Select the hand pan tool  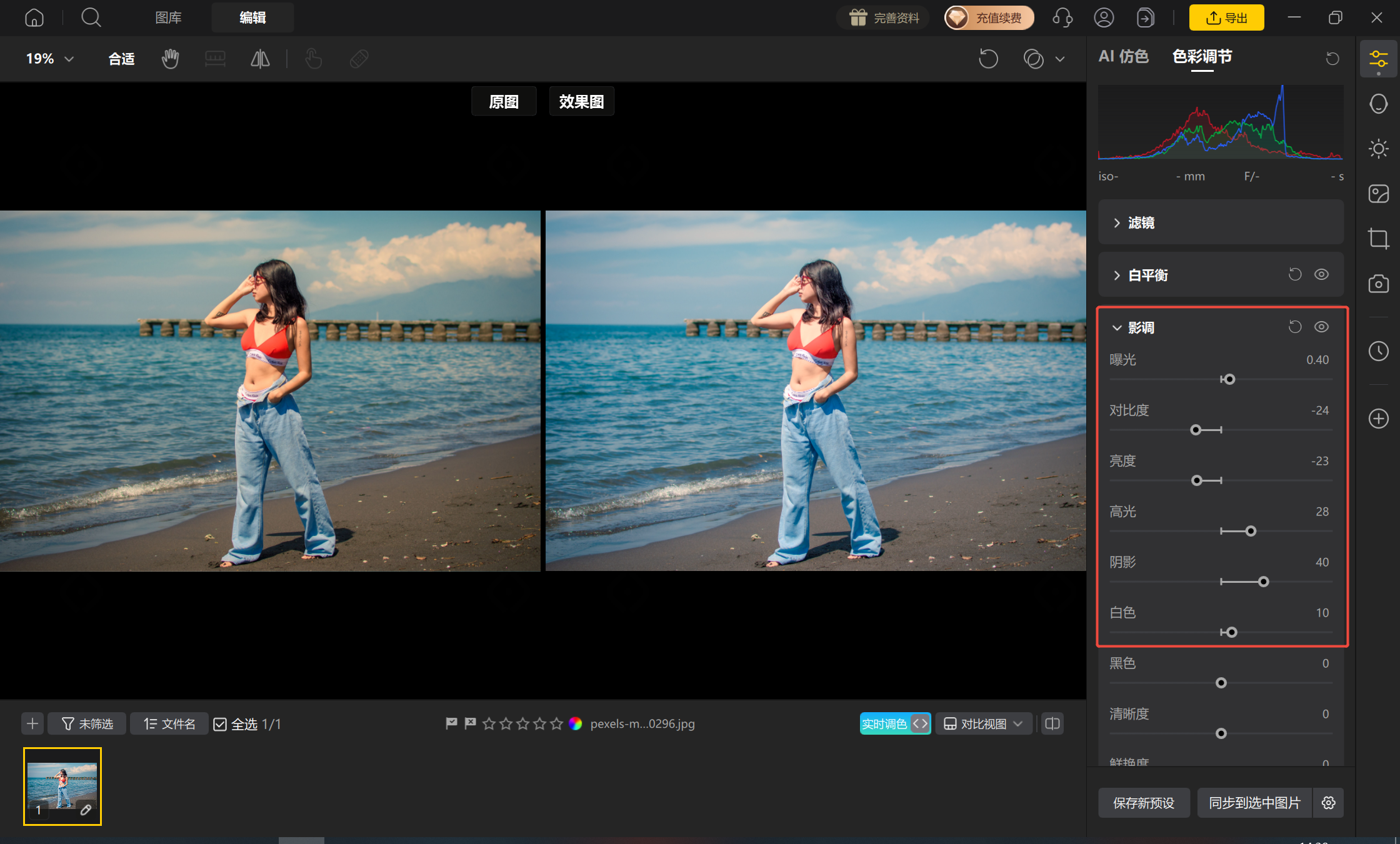170,59
